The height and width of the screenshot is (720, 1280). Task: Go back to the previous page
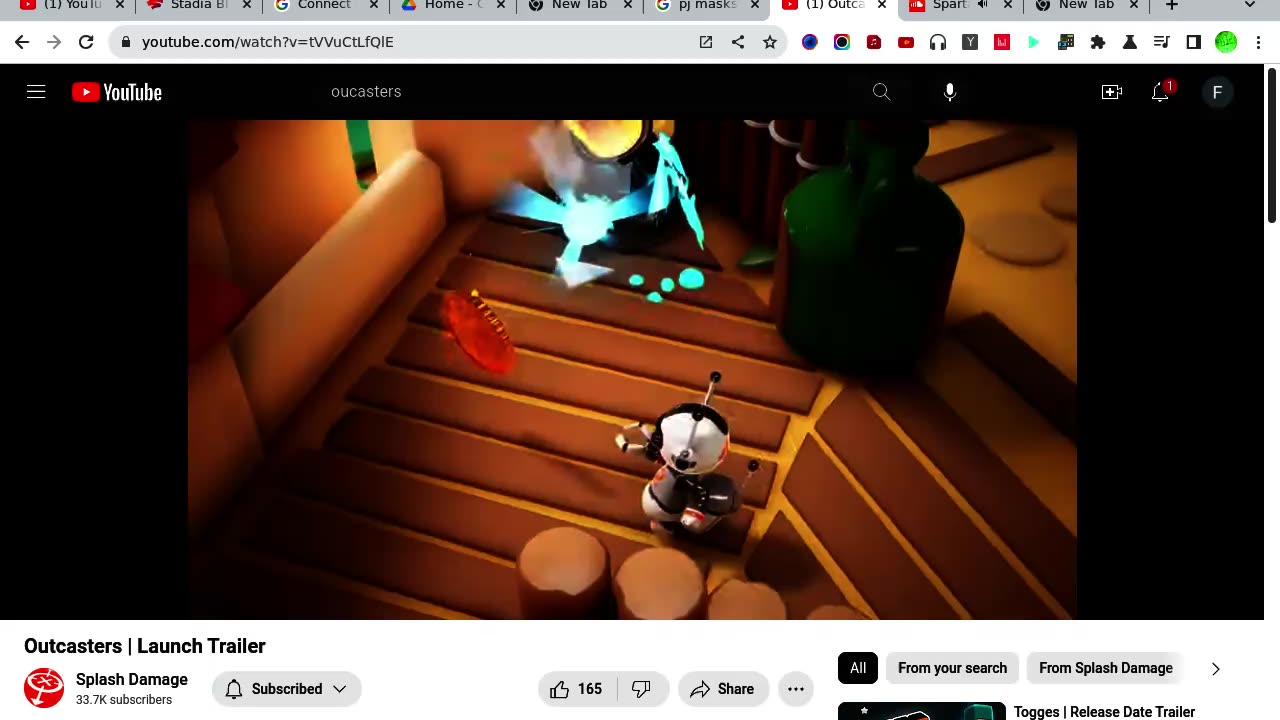pyautogui.click(x=22, y=42)
